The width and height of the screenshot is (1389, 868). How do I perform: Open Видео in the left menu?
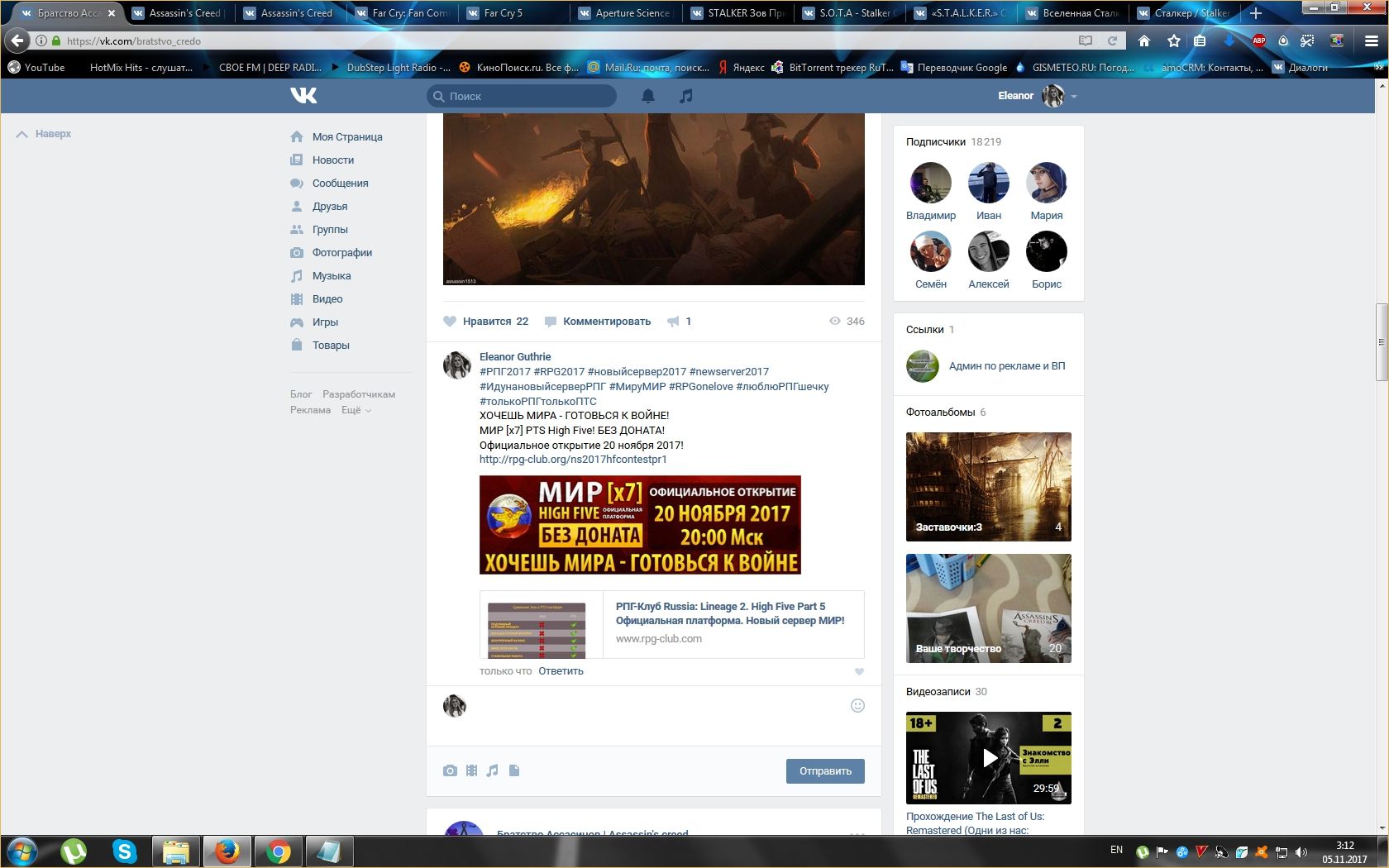pyautogui.click(x=317, y=299)
